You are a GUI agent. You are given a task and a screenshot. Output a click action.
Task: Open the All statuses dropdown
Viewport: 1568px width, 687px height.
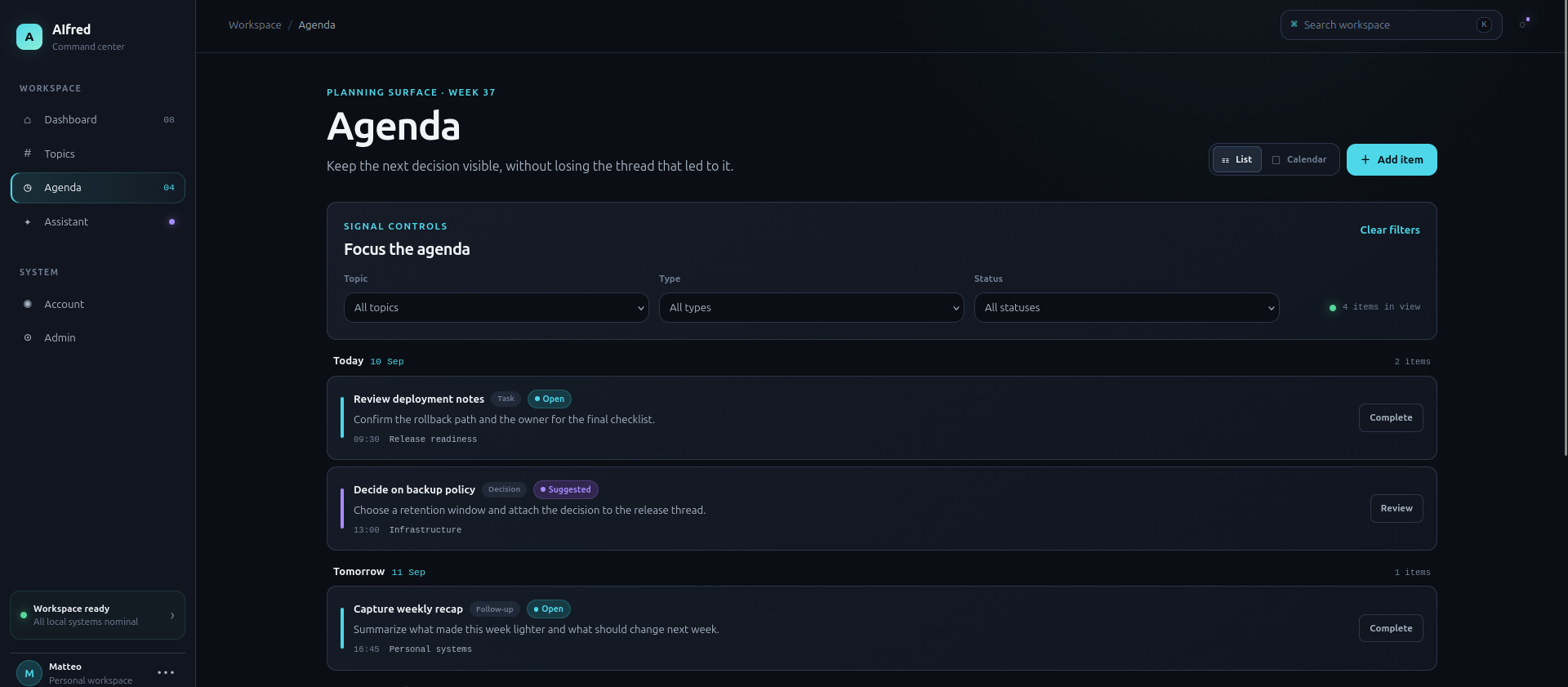pos(1127,307)
